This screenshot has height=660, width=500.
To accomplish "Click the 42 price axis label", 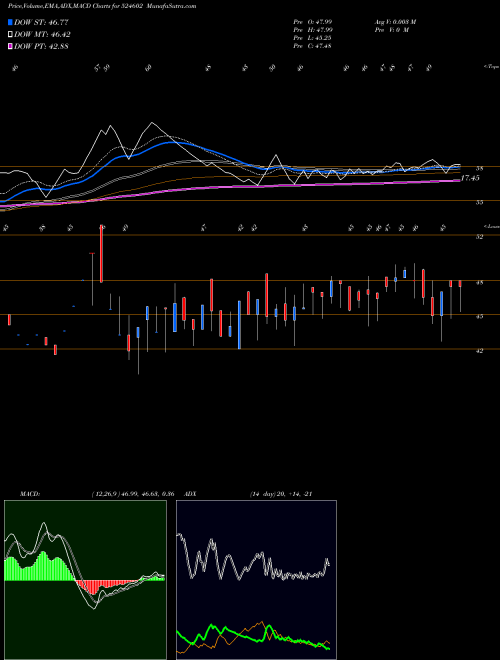I will pyautogui.click(x=479, y=350).
